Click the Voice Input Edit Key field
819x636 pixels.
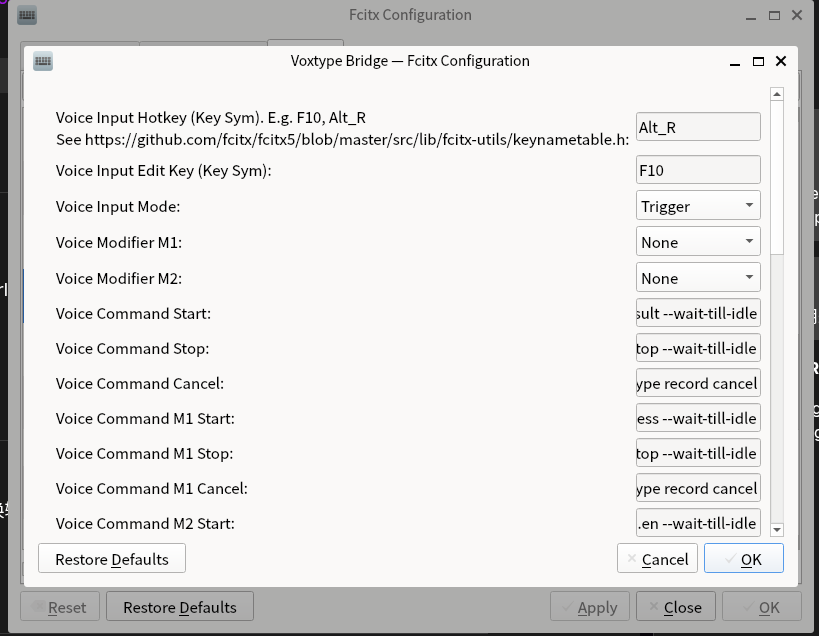[698, 170]
